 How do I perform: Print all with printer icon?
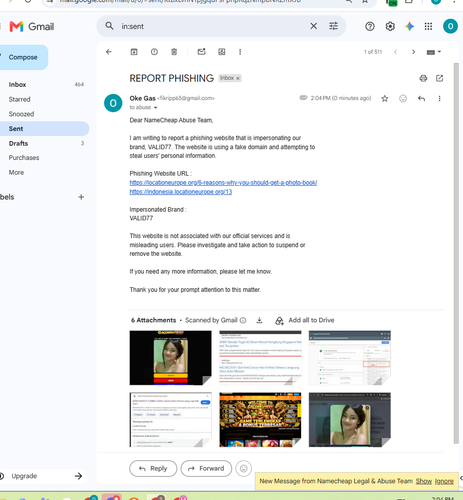(x=423, y=78)
